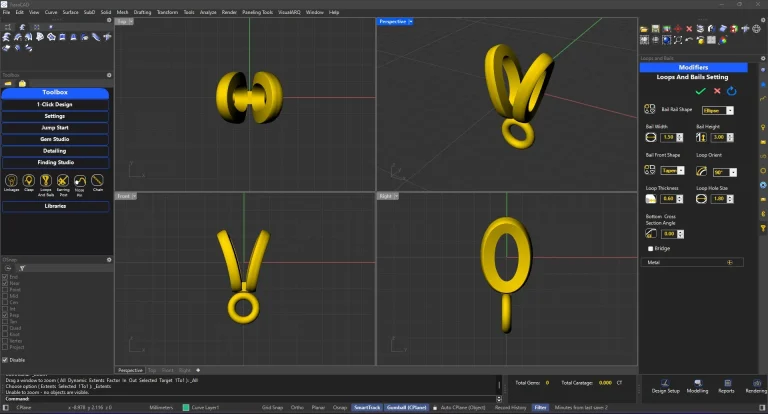This screenshot has height=414, width=768.
Task: Open the SubD menu
Action: click(90, 12)
